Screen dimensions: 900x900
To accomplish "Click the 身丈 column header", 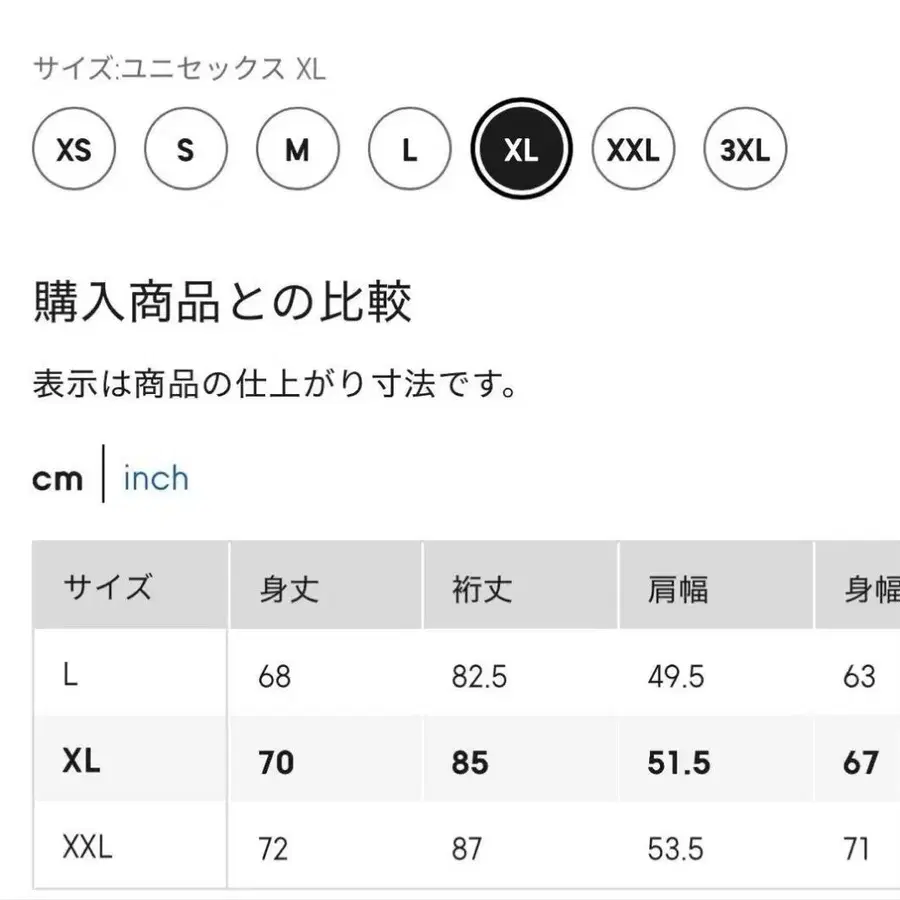I will 289,589.
